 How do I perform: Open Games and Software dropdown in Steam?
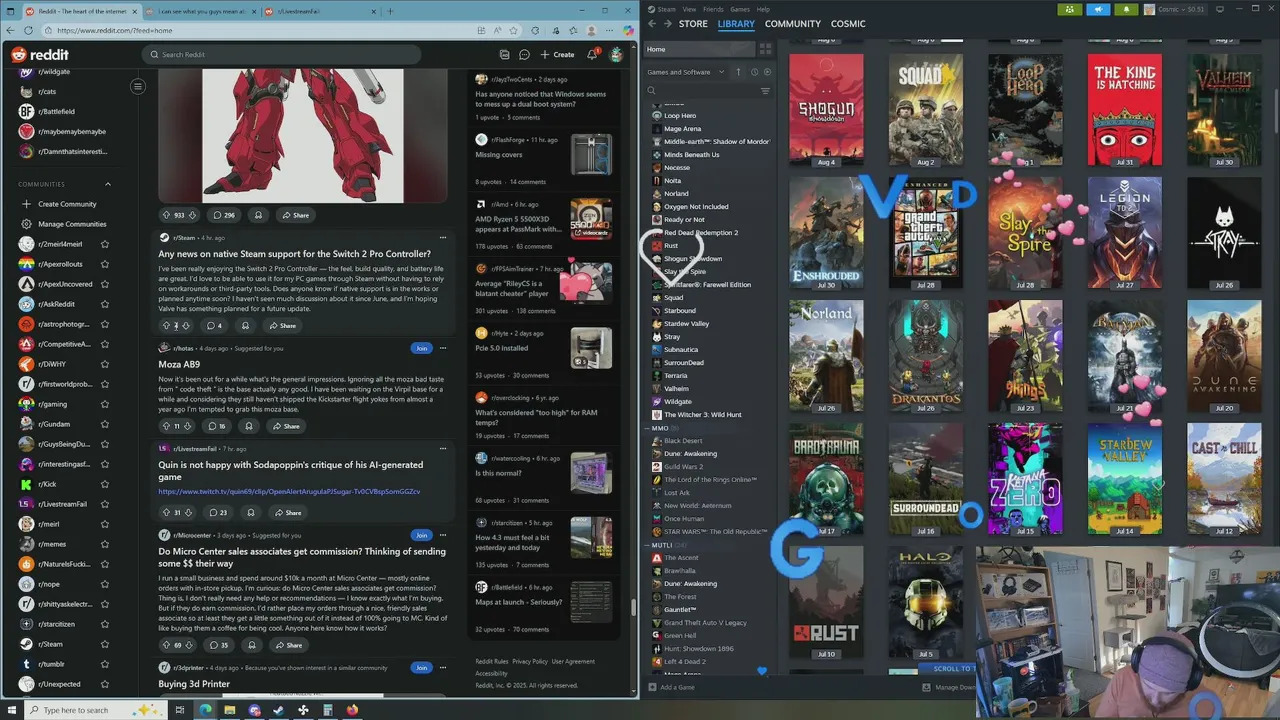685,72
